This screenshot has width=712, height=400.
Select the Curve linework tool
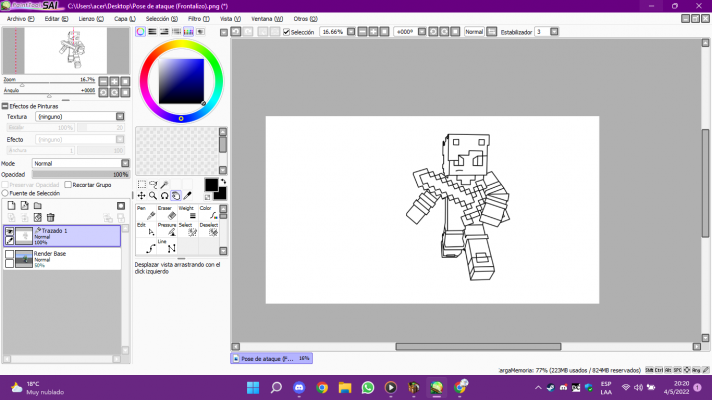point(151,247)
